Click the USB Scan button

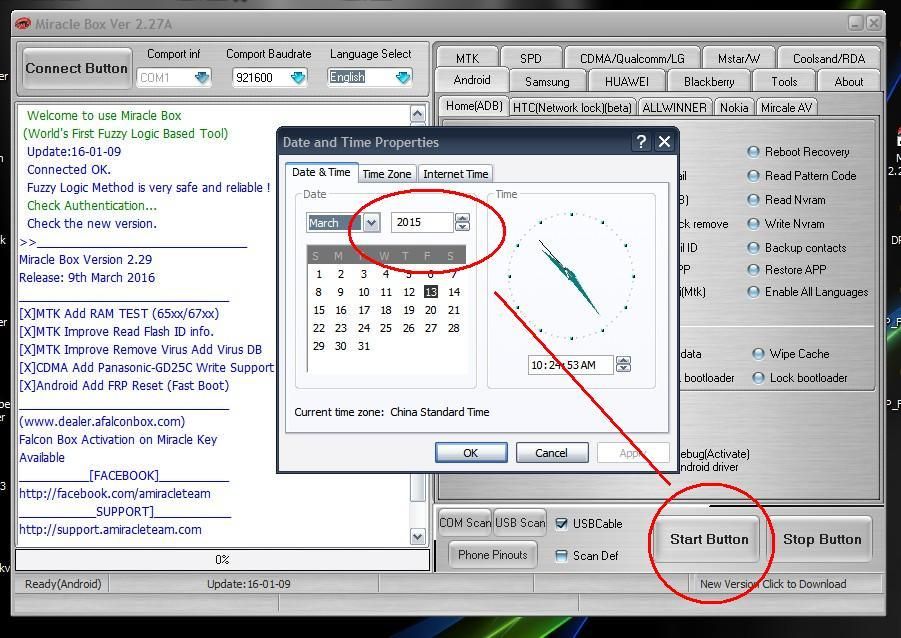click(x=520, y=523)
